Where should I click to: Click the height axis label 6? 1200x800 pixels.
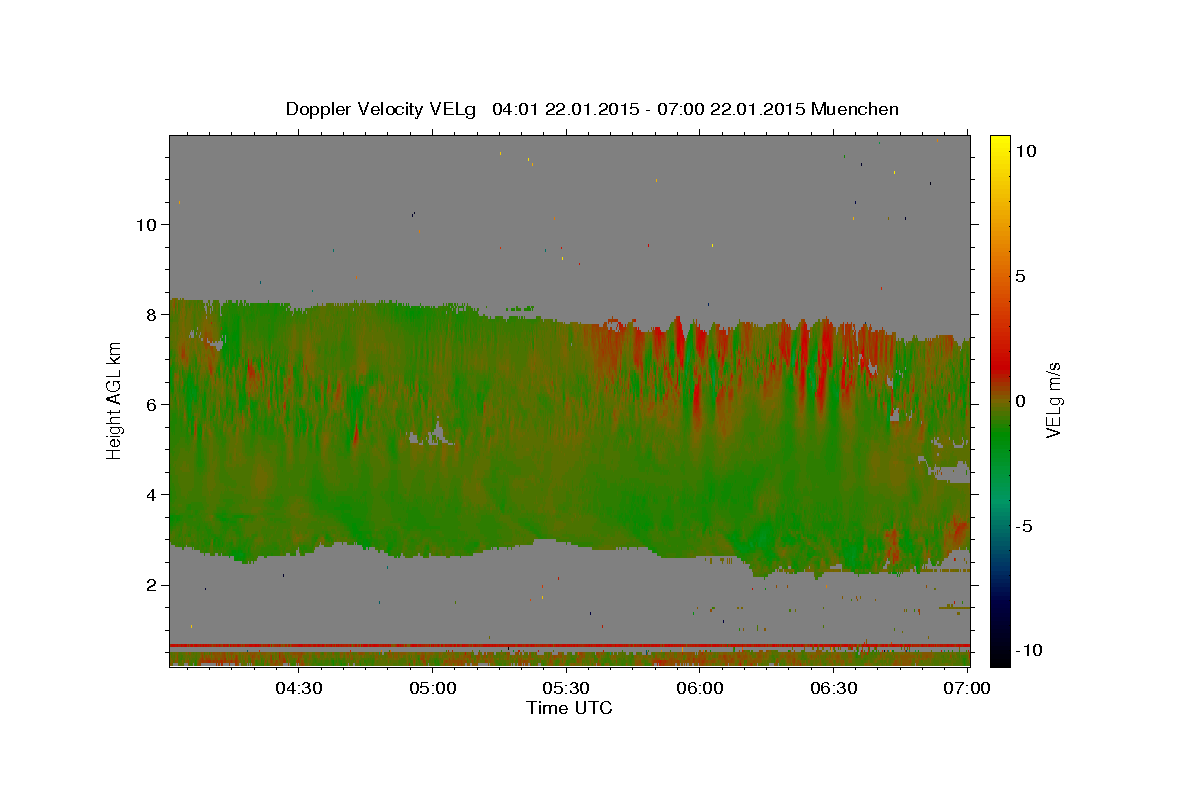151,404
